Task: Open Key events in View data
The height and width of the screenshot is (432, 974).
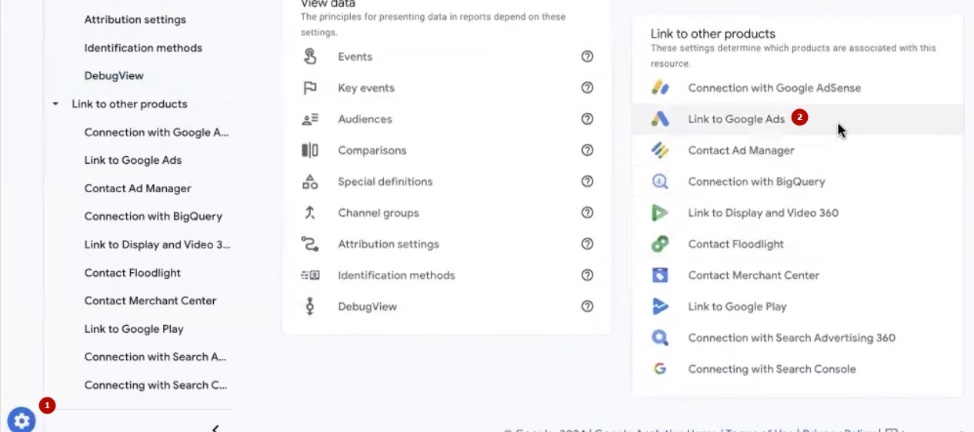Action: click(365, 88)
